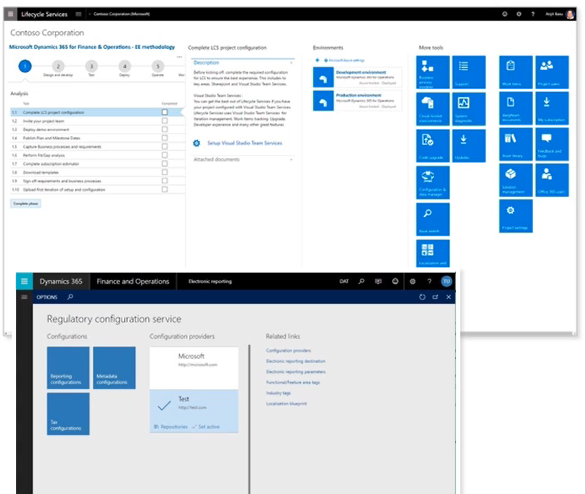The width and height of the screenshot is (585, 494).
Task: Open the Metadata configurations tile
Action: point(114,368)
